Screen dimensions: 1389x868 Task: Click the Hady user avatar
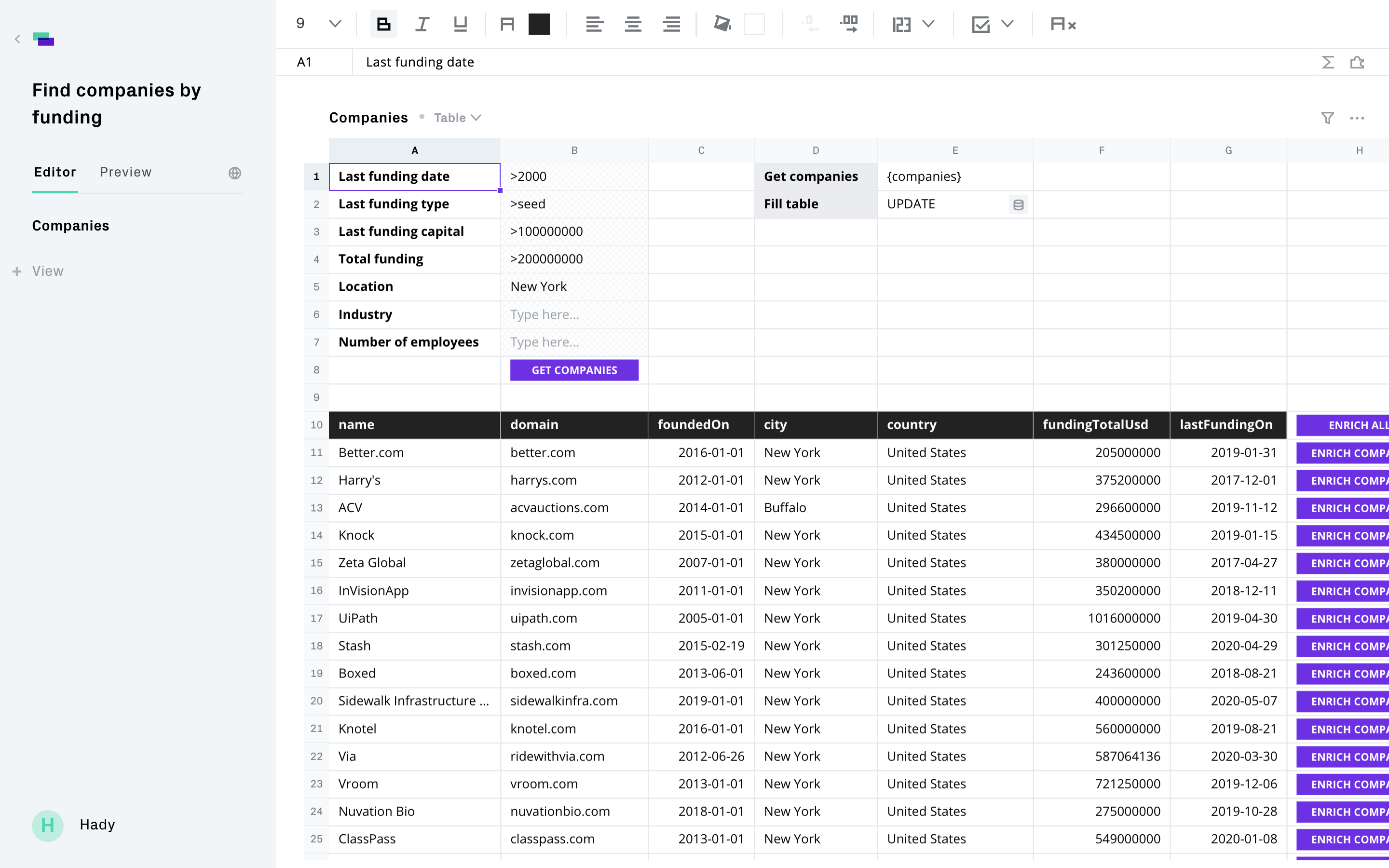click(48, 826)
